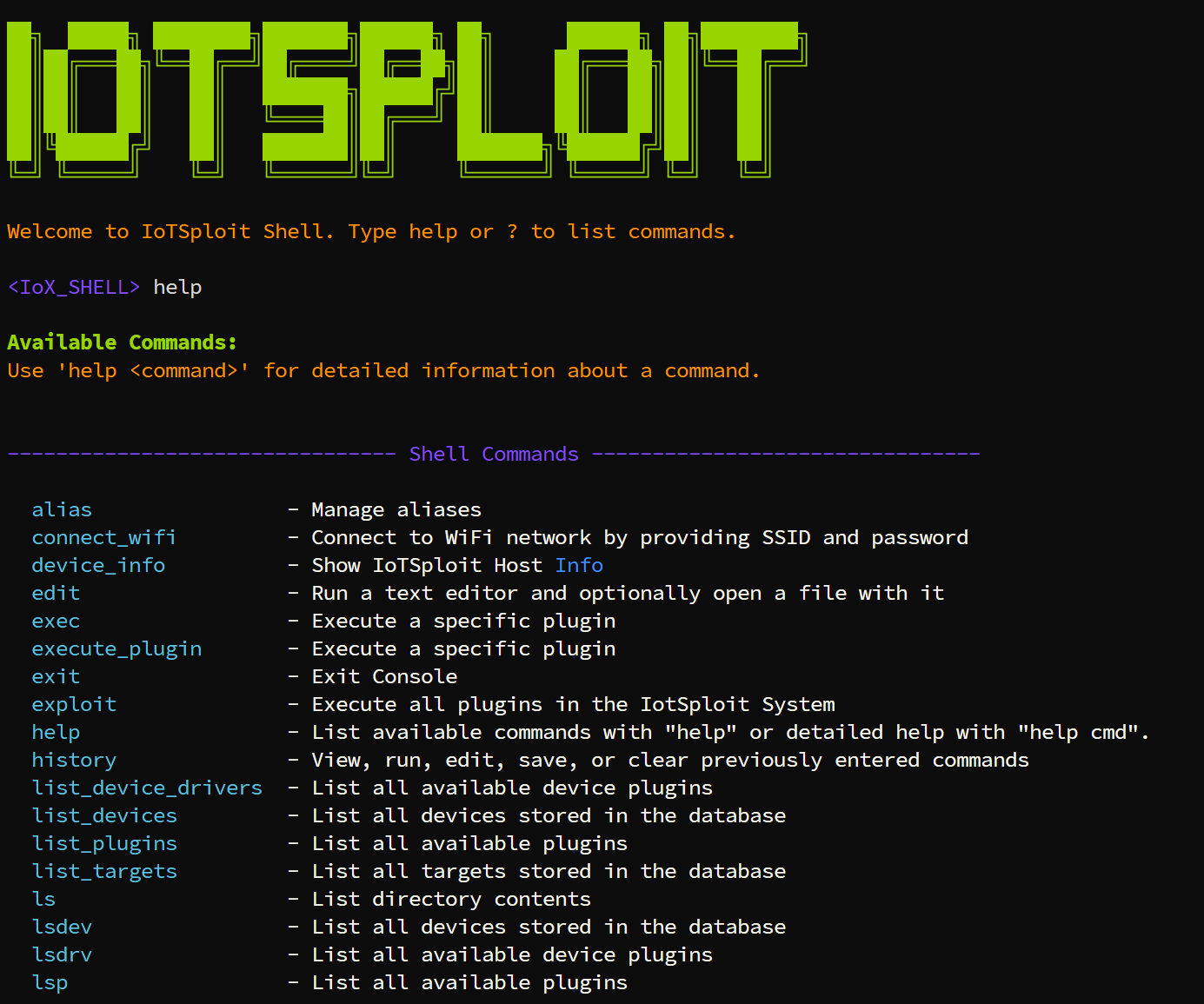Click 'View, run, edit, save' history description
The image size is (1204, 1004).
pyautogui.click(x=670, y=761)
